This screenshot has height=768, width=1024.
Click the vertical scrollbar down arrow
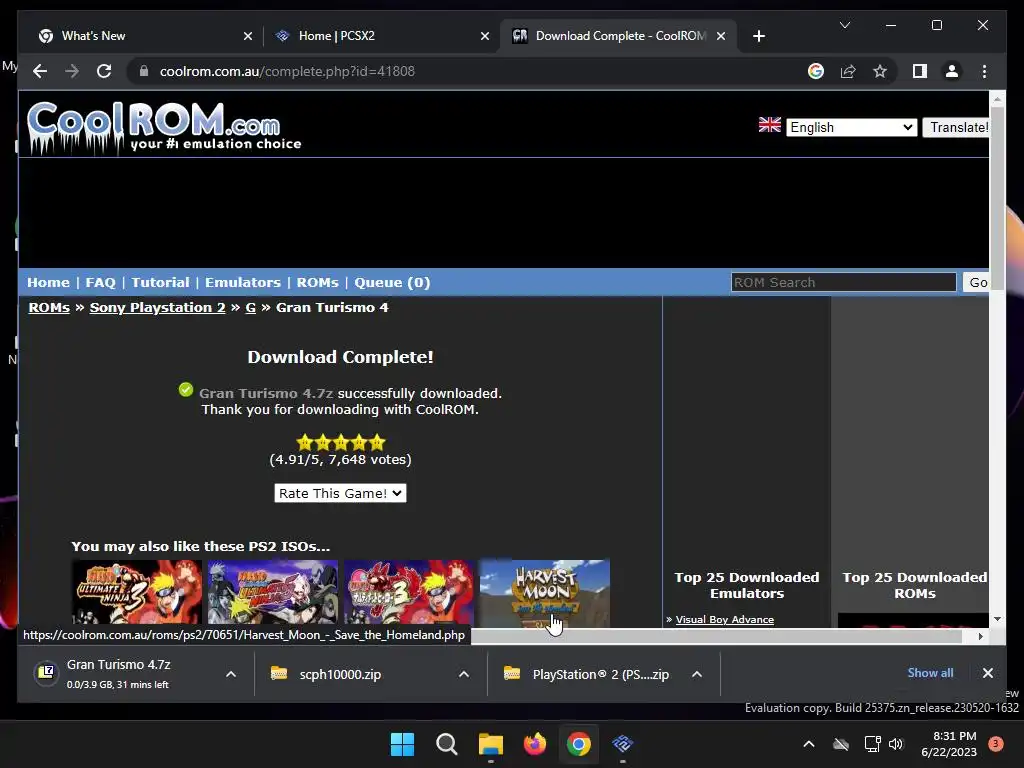coord(997,618)
